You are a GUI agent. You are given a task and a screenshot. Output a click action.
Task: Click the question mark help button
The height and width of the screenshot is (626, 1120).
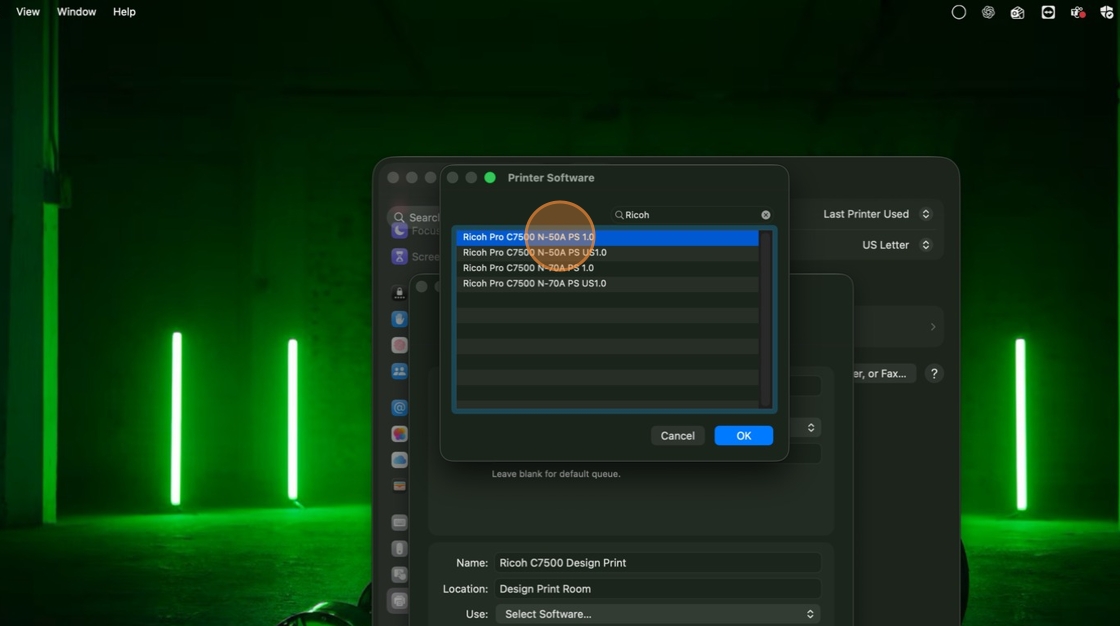click(934, 373)
